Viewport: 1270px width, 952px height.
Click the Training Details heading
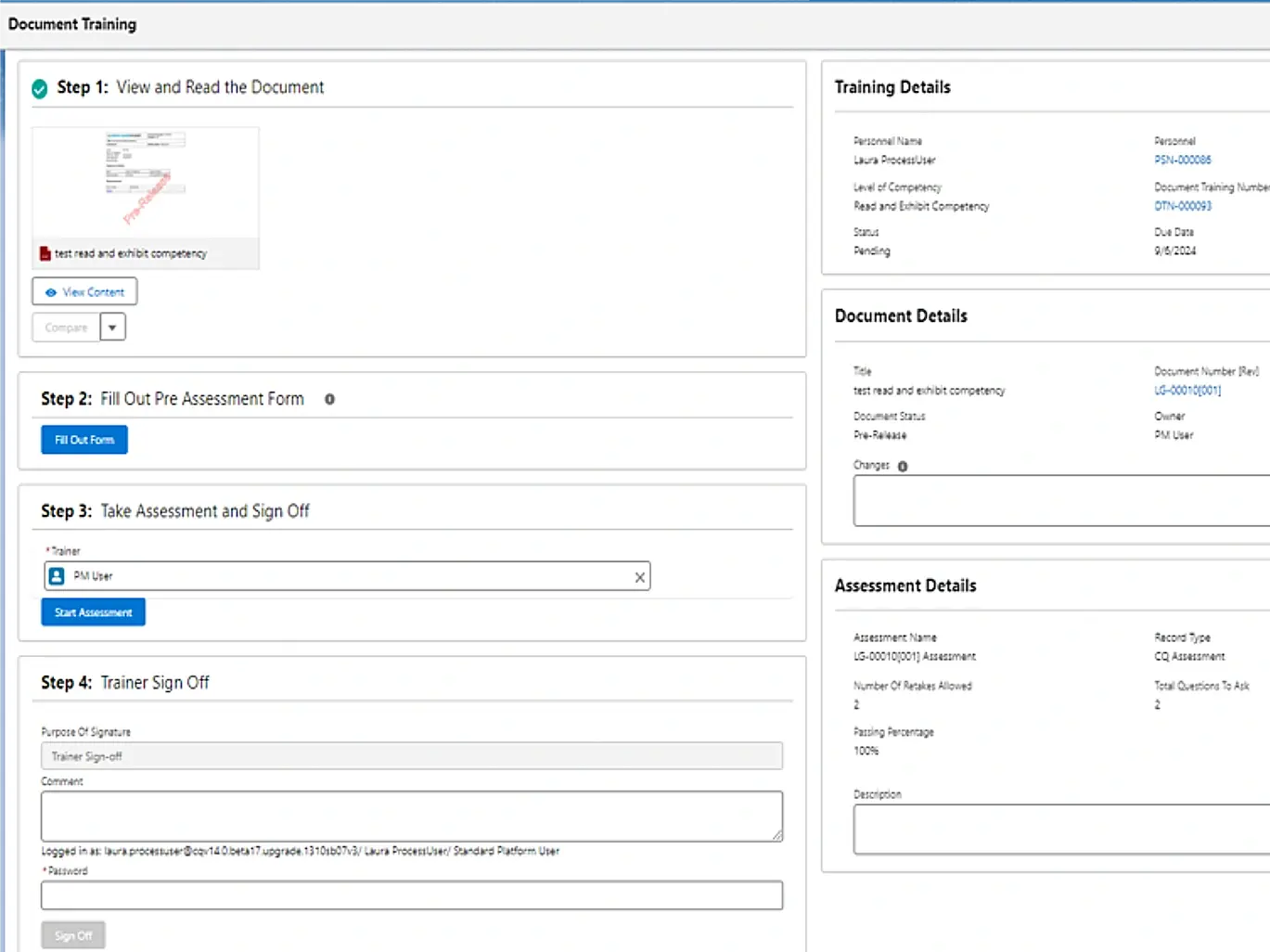coord(892,87)
